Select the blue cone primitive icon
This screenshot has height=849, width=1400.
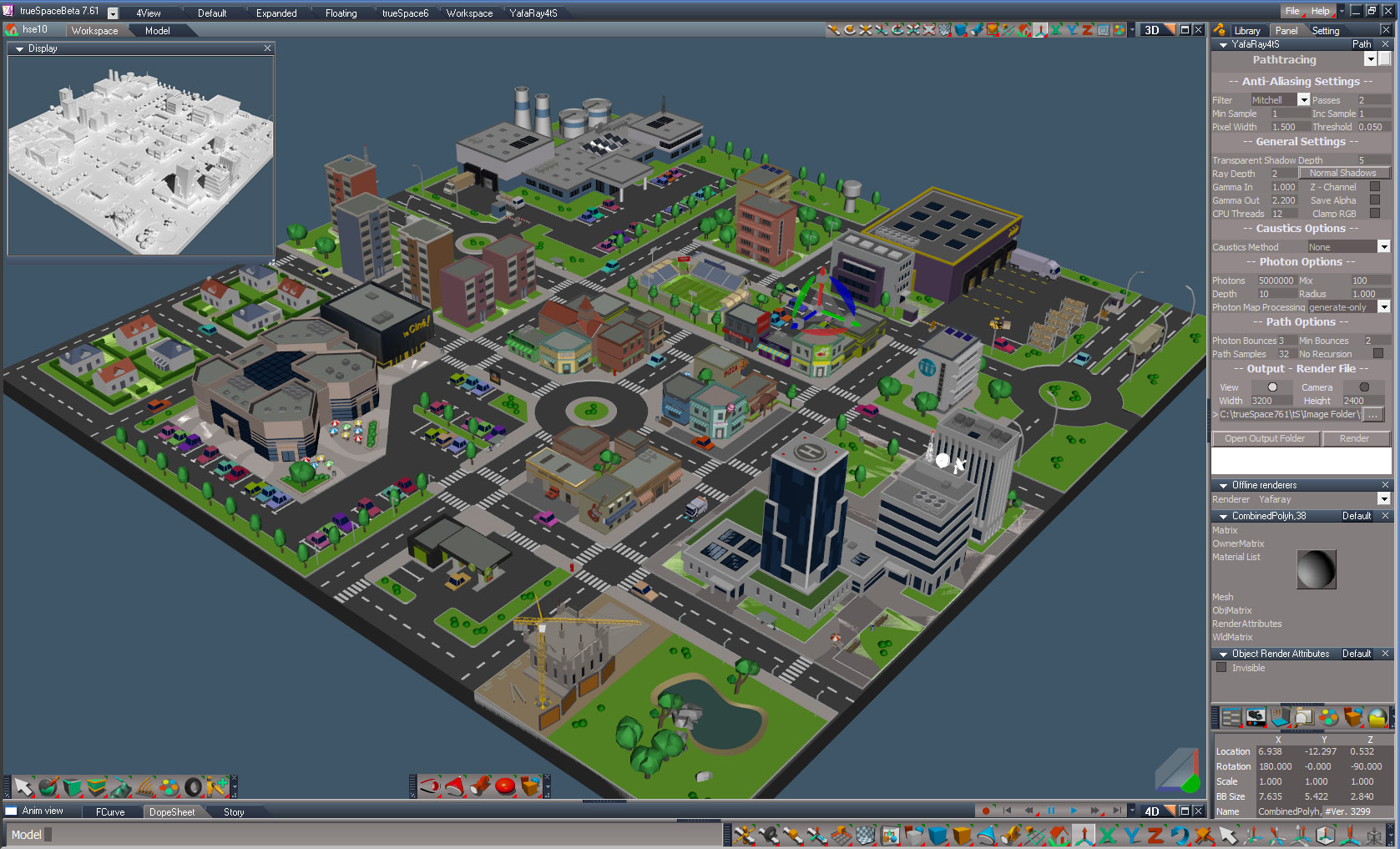[x=987, y=835]
